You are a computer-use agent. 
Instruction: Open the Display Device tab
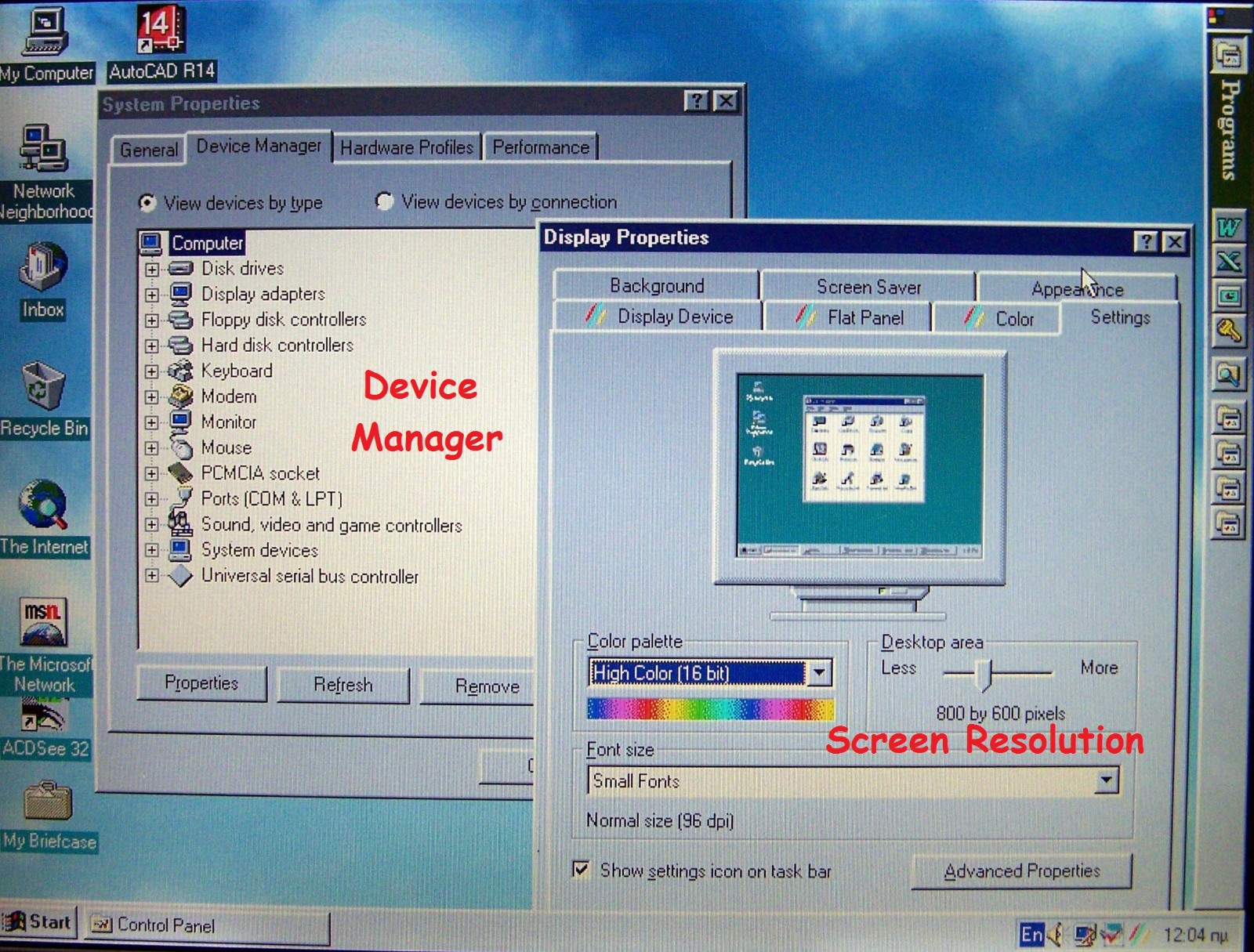pos(658,317)
